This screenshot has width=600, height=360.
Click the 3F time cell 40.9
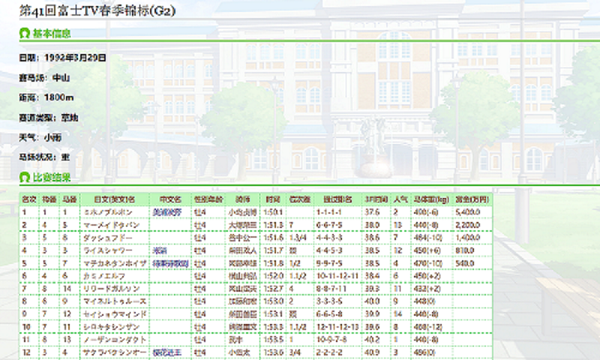376,352
